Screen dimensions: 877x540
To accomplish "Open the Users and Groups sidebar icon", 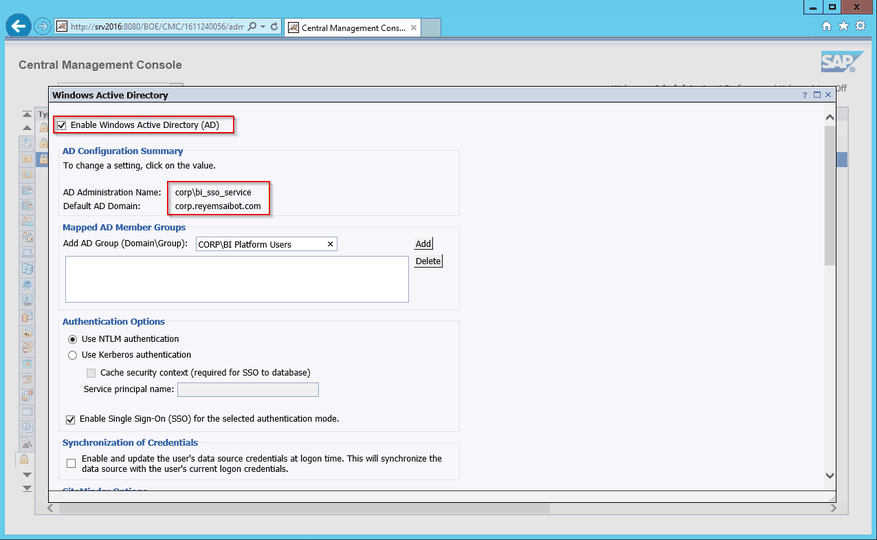I will click(27, 221).
